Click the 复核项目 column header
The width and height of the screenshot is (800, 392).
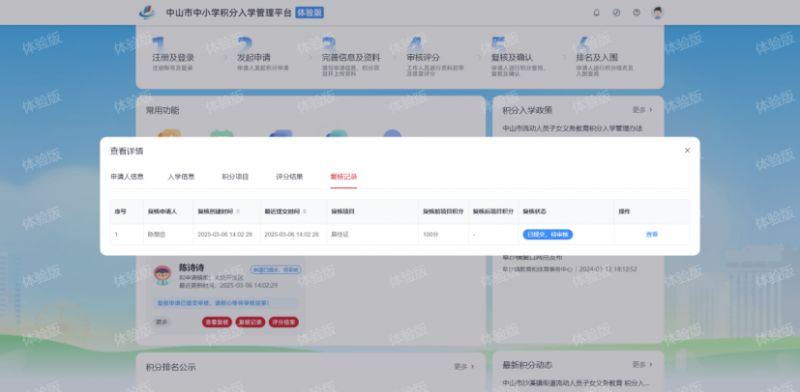[342, 211]
